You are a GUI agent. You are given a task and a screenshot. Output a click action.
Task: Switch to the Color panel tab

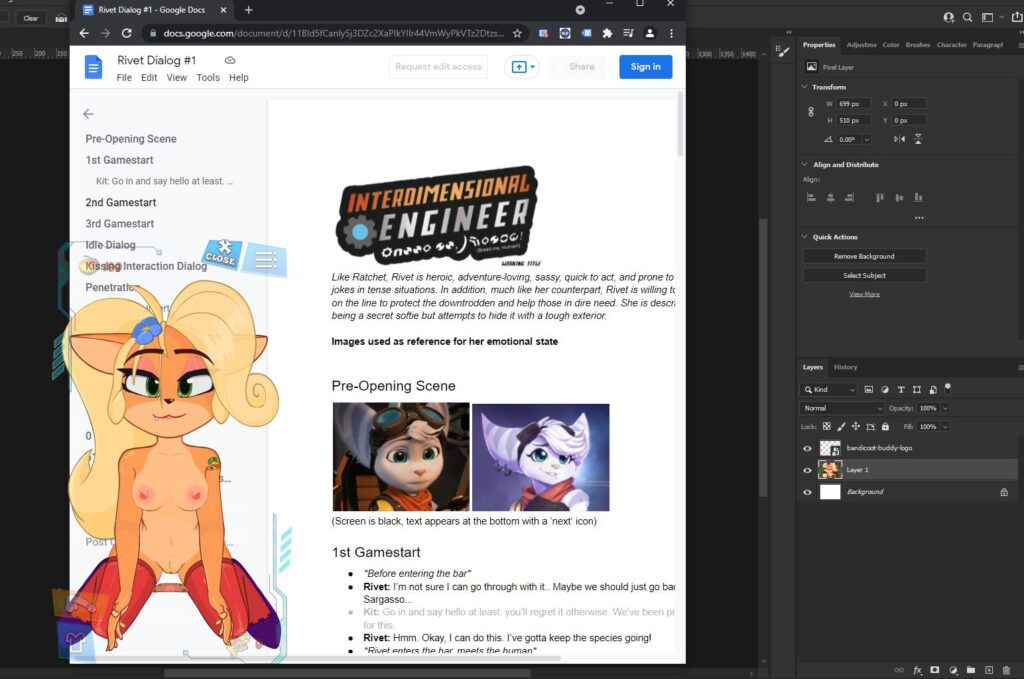[891, 45]
